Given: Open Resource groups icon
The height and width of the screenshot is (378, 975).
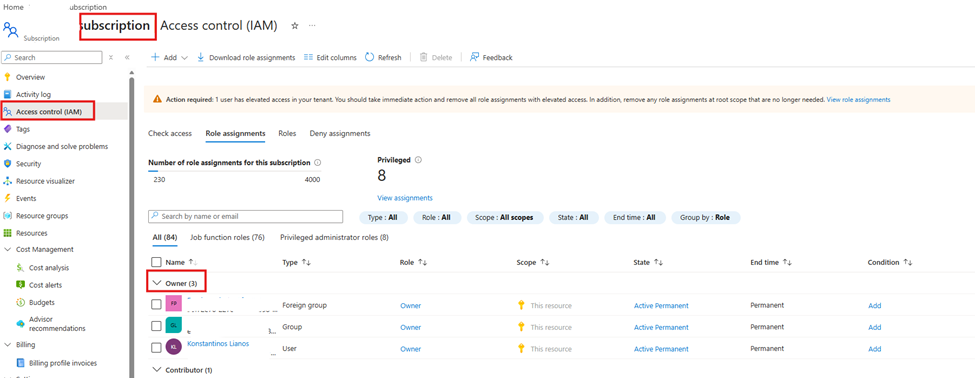Looking at the screenshot, I should [x=7, y=216].
